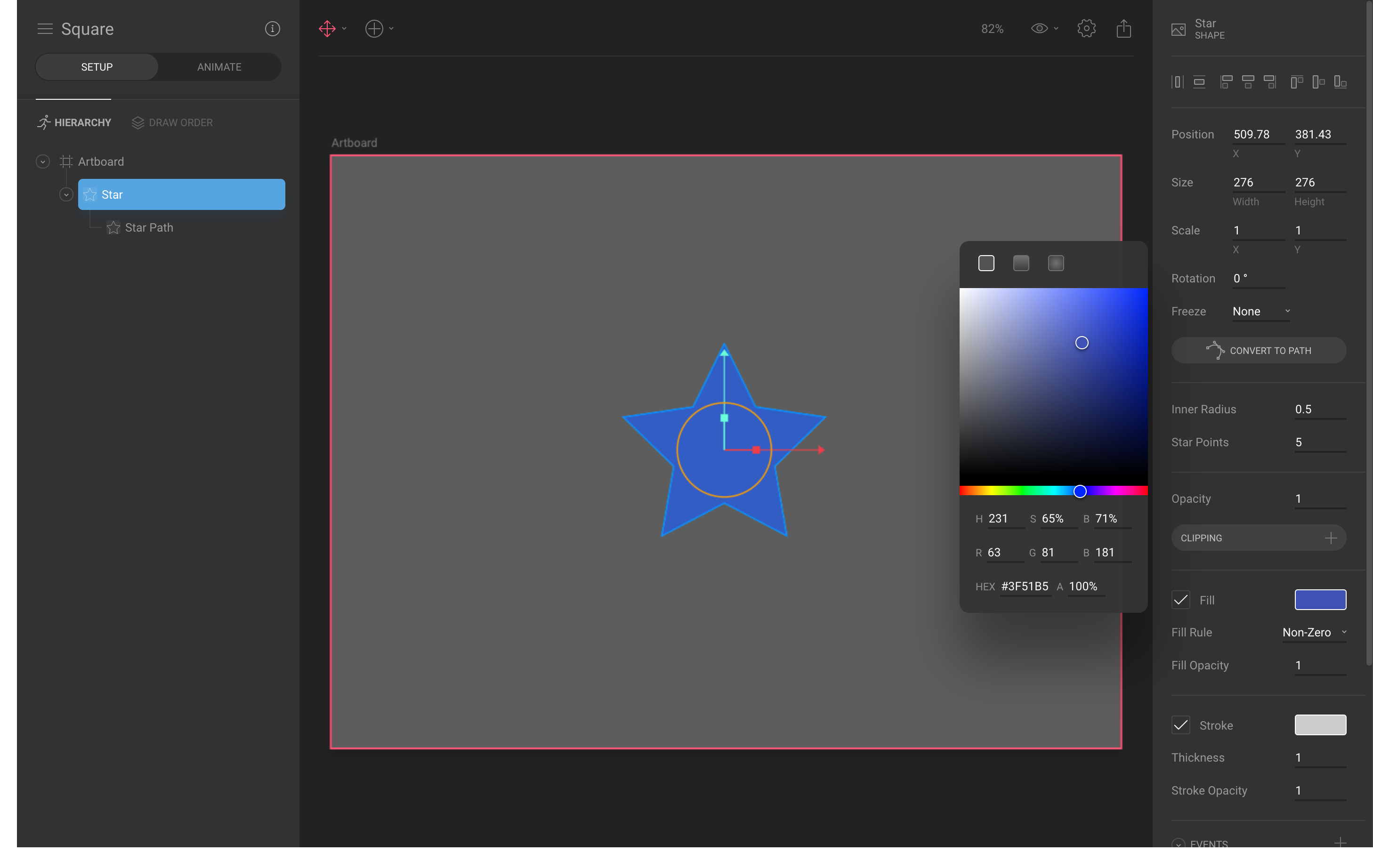Click the Convert to Path button
The width and height of the screenshot is (1373, 868).
(x=1258, y=350)
